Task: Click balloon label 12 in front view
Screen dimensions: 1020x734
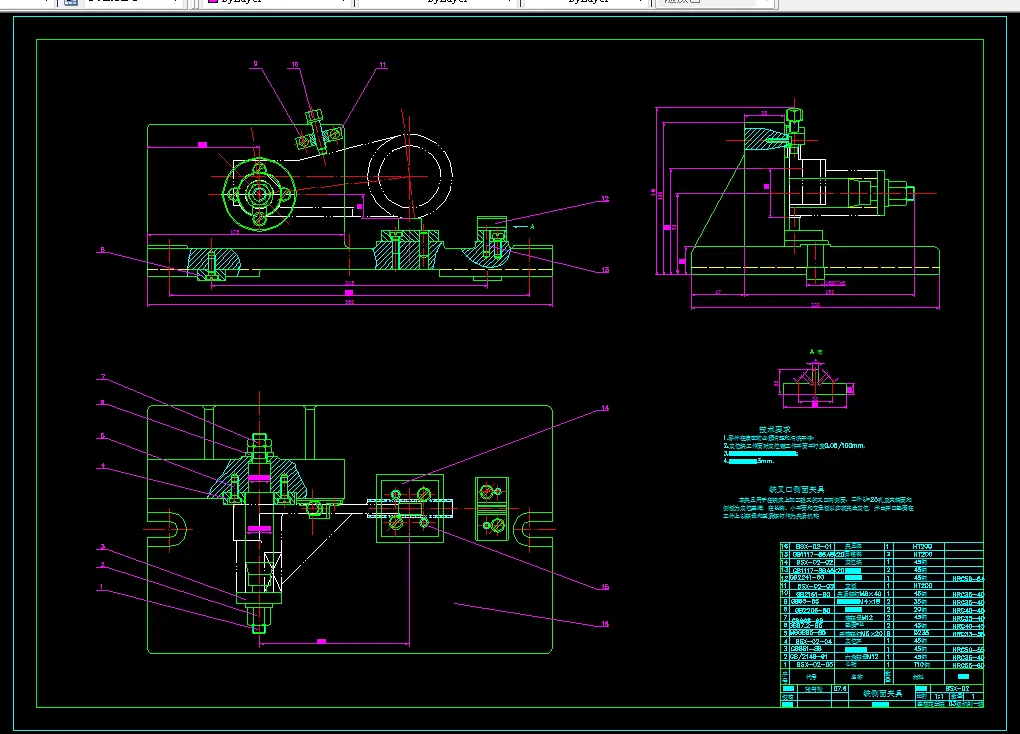Action: pos(605,199)
